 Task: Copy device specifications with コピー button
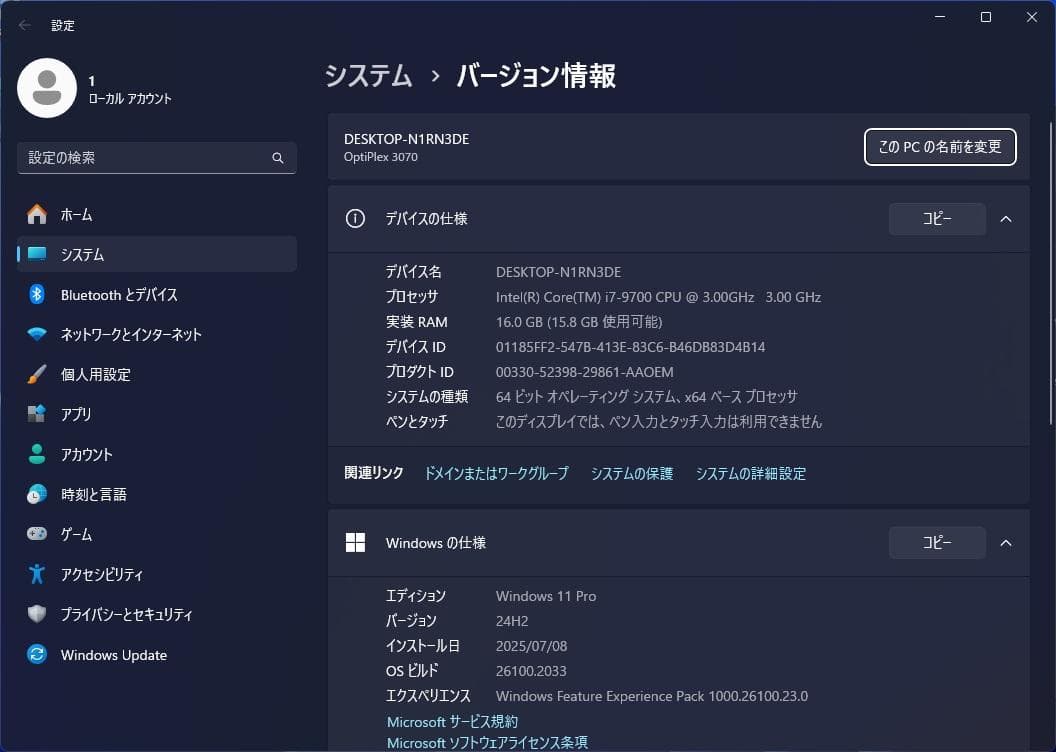(936, 218)
